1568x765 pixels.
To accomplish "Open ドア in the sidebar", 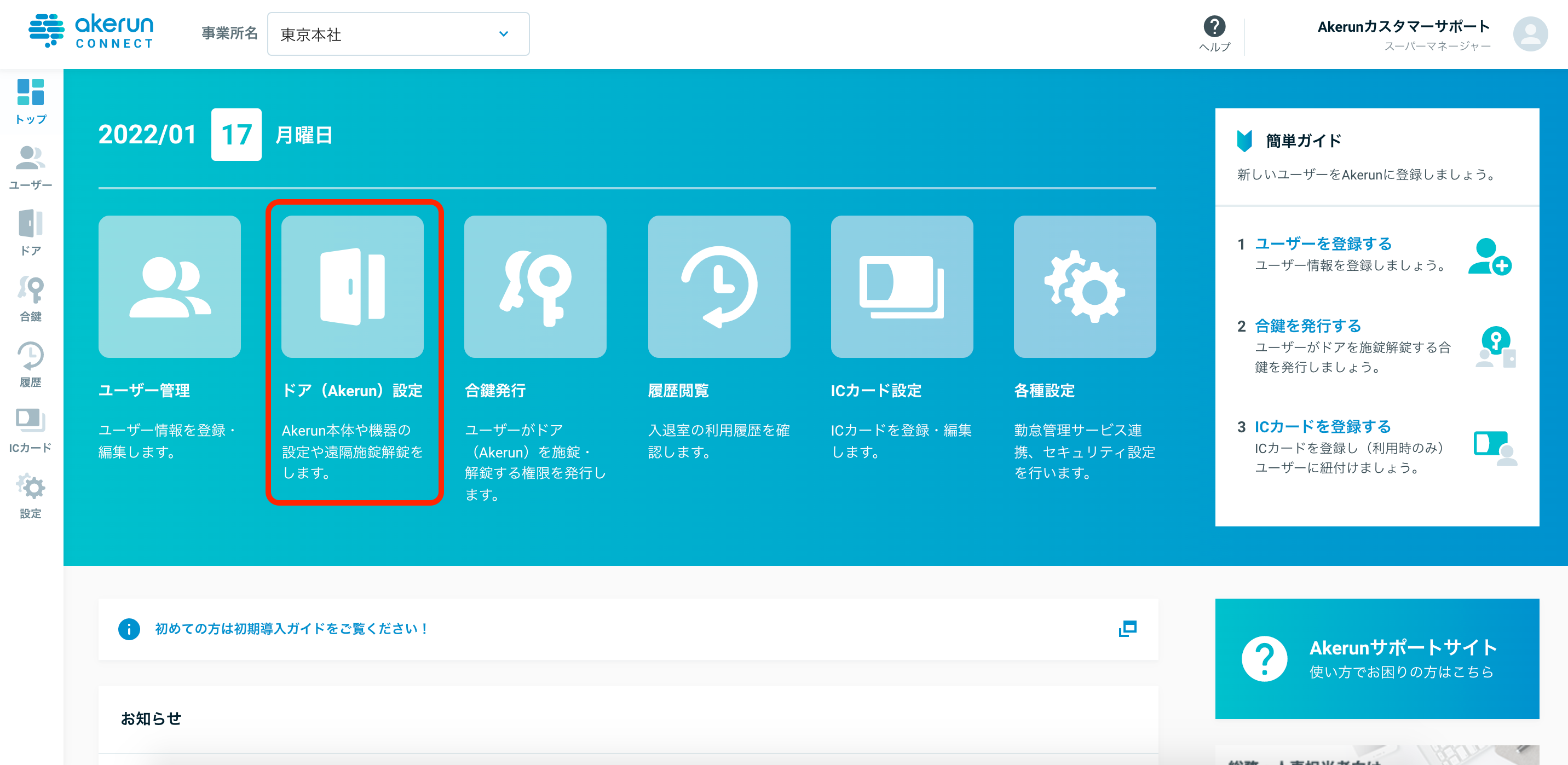I will [x=31, y=233].
